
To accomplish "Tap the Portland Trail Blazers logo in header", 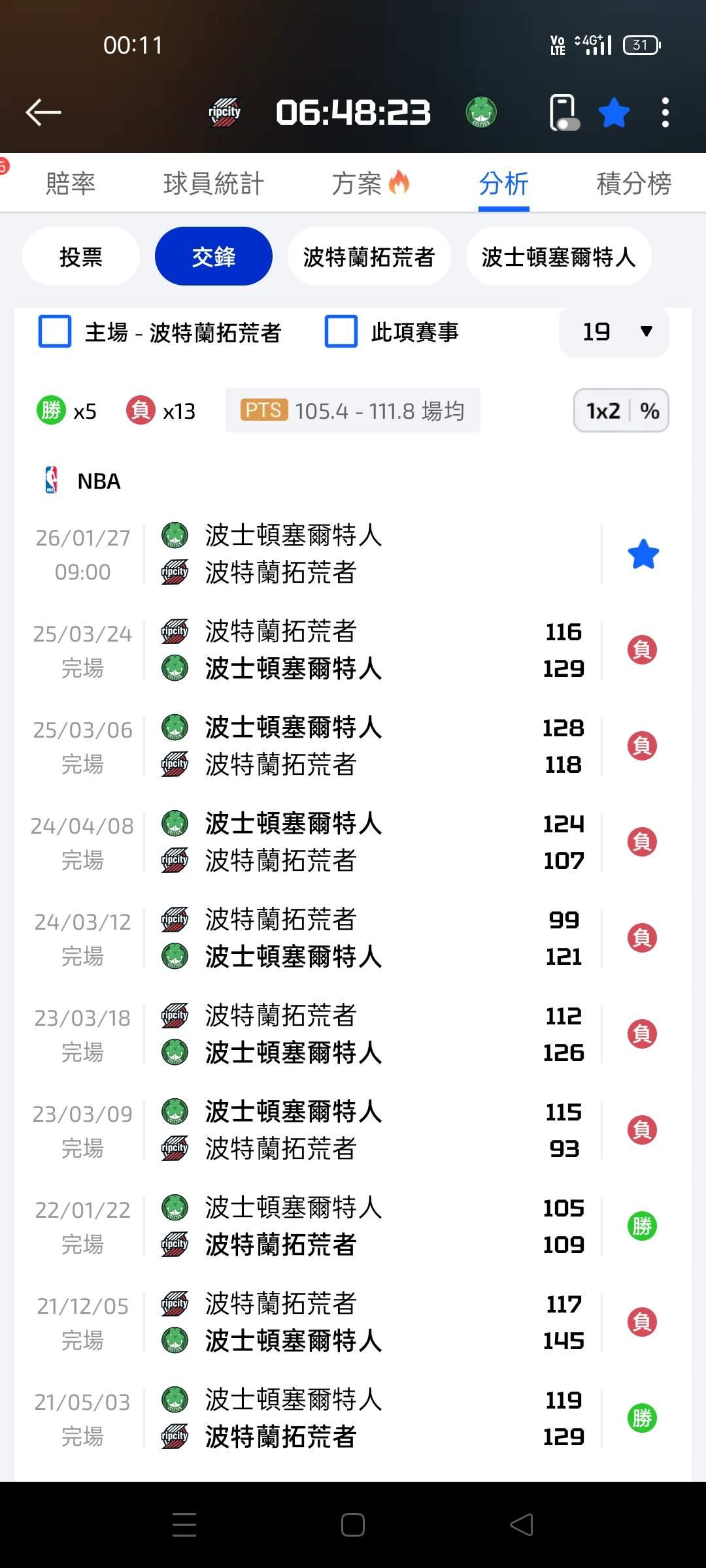I will (224, 112).
